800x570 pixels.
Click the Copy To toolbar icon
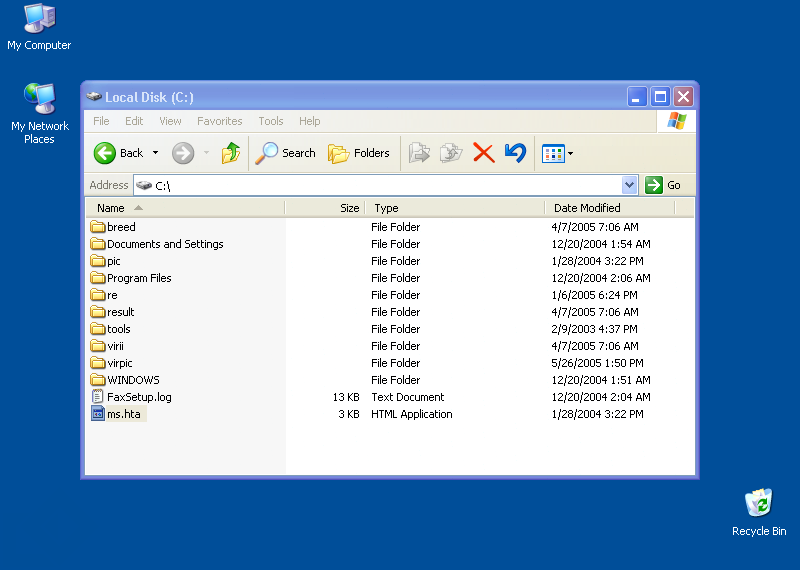[451, 153]
